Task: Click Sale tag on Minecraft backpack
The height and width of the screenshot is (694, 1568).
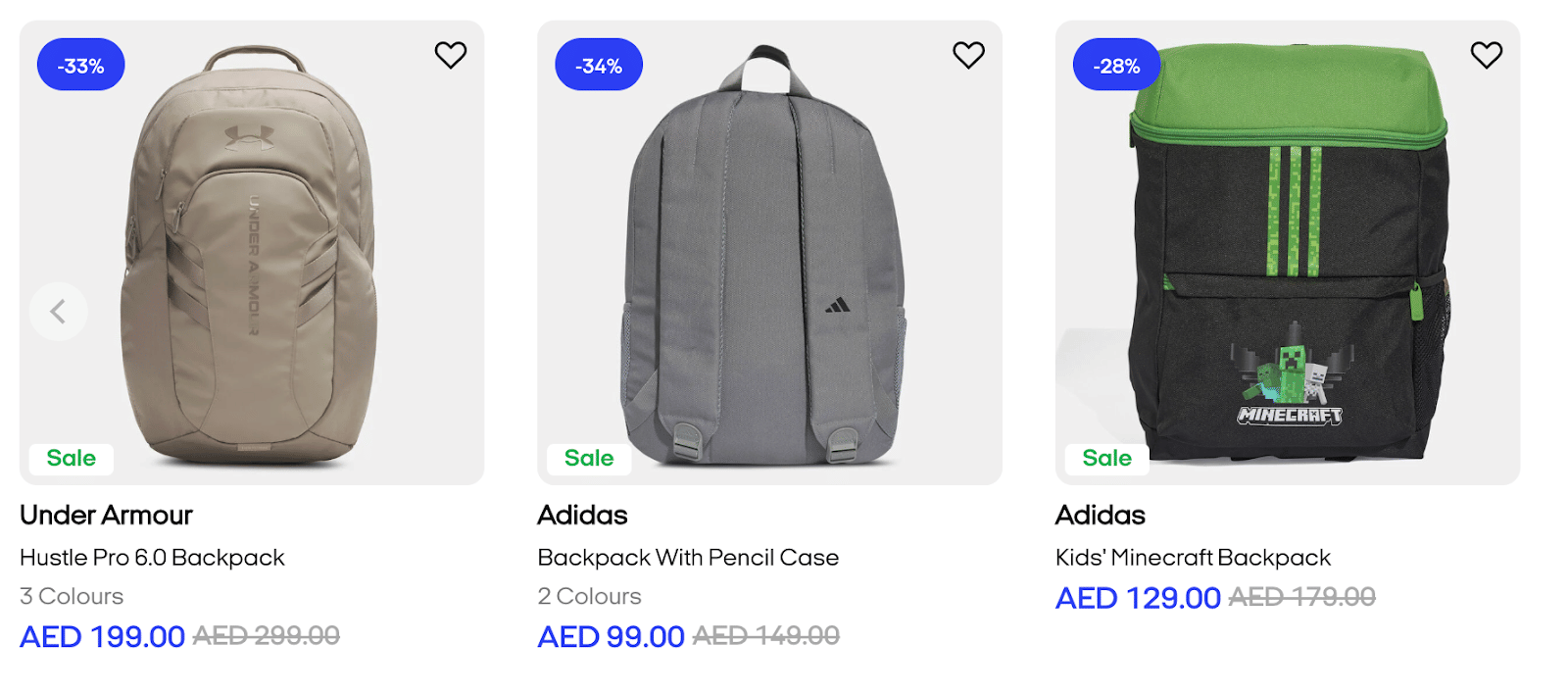Action: coord(1106,458)
